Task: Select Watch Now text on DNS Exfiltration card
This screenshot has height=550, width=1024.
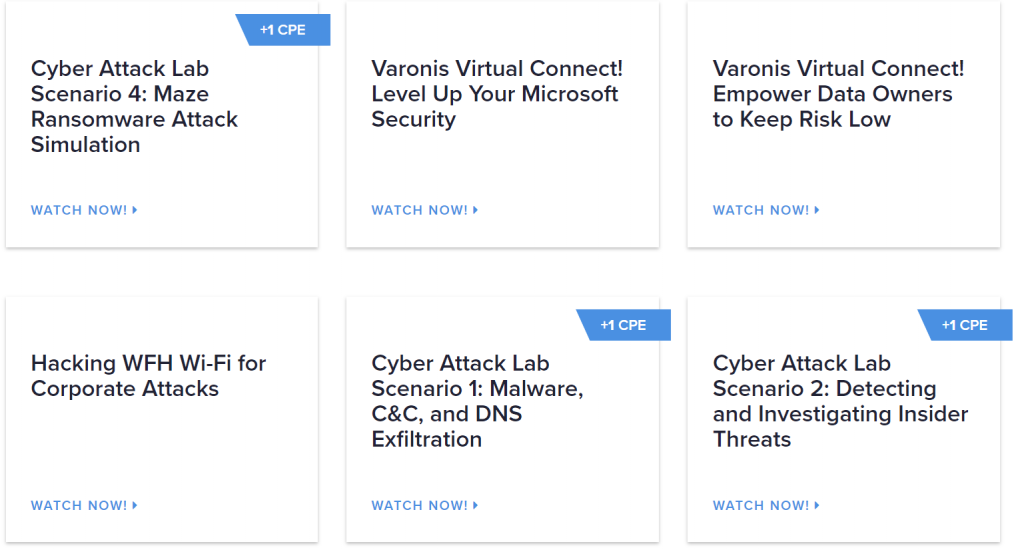Action: click(x=420, y=505)
